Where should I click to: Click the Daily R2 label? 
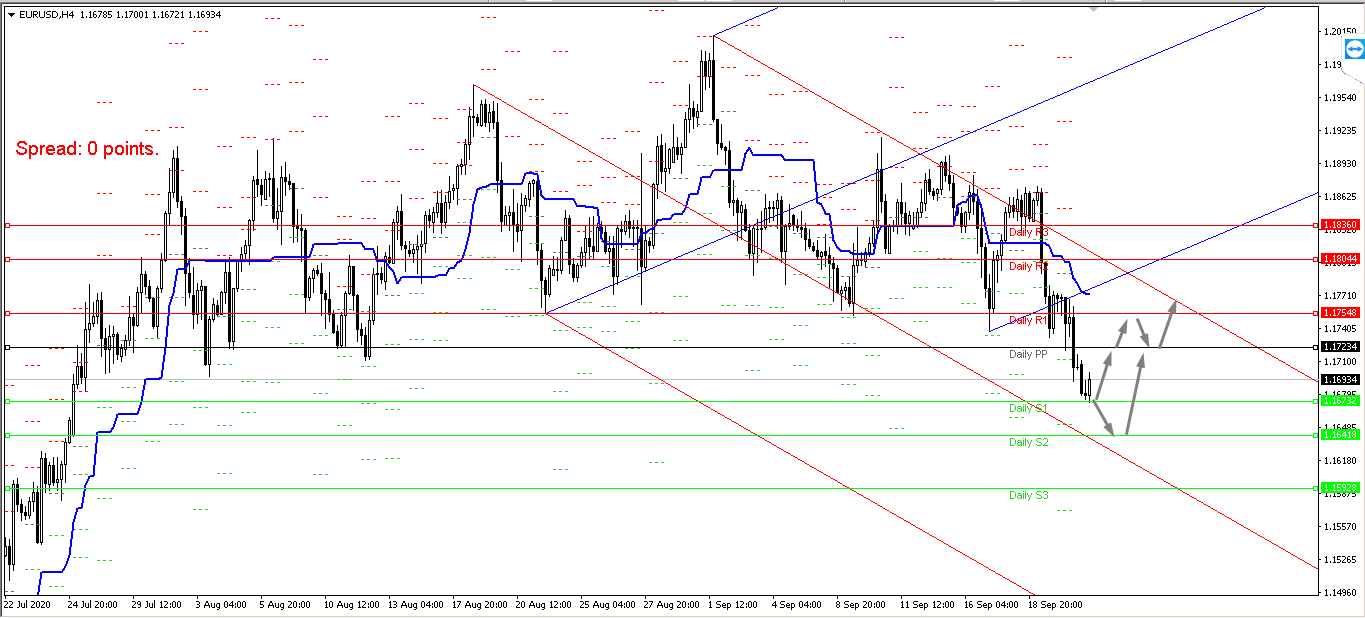point(1029,266)
